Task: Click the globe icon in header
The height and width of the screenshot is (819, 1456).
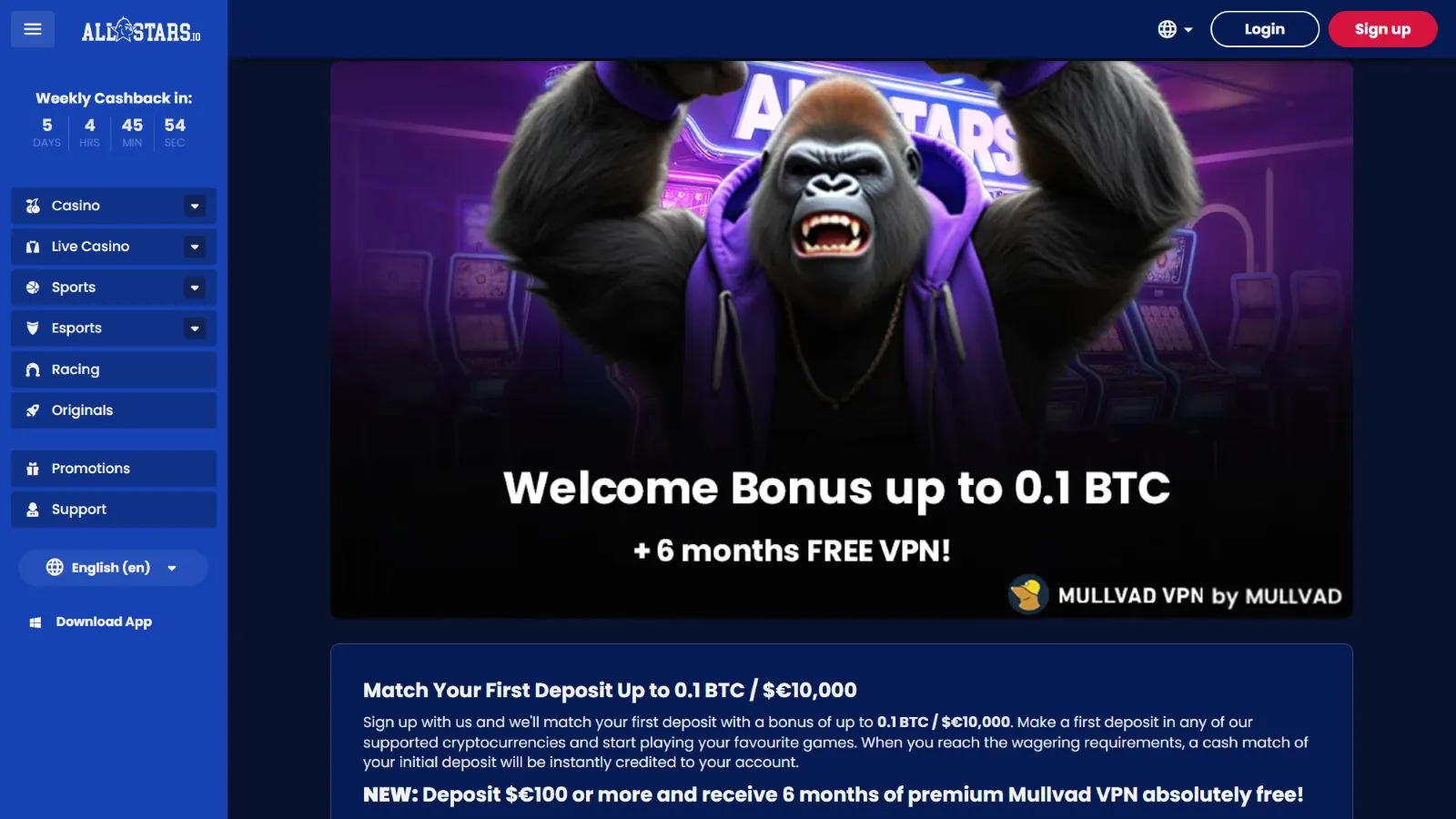Action: tap(1168, 29)
